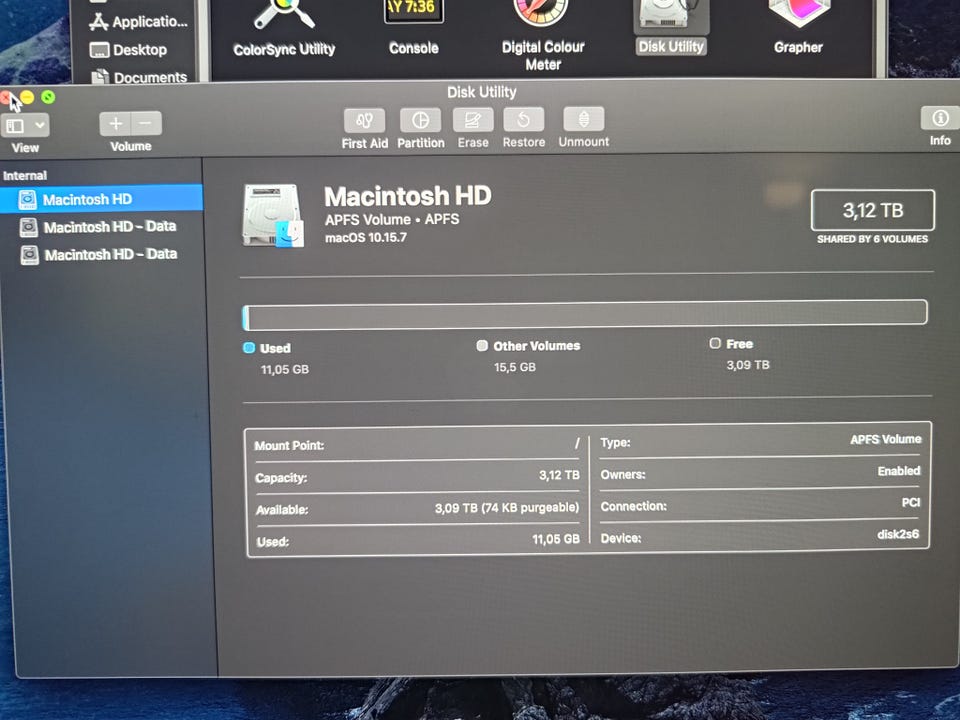Screen dimensions: 960x720
Task: Click the 3,09 TB (74 KB purgeable) value
Action: click(x=507, y=508)
